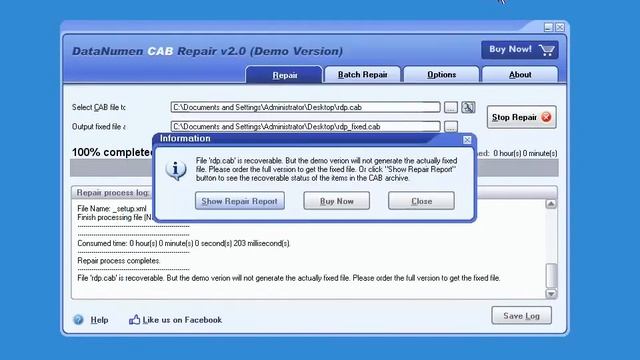This screenshot has width=640, height=360.
Task: Click the repair log scrollbar thumb
Action: [x=551, y=276]
